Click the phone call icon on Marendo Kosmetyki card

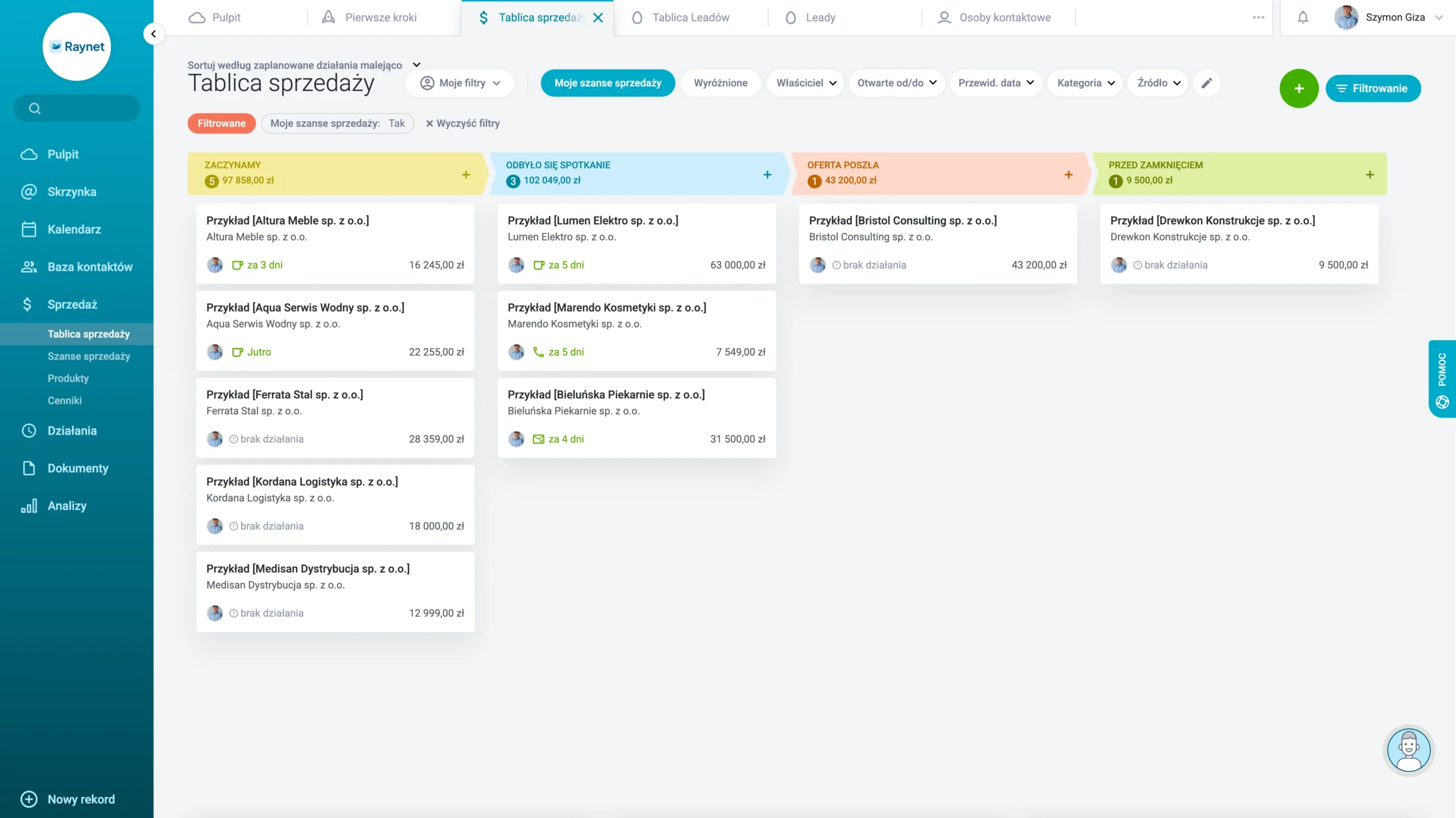[x=538, y=352]
